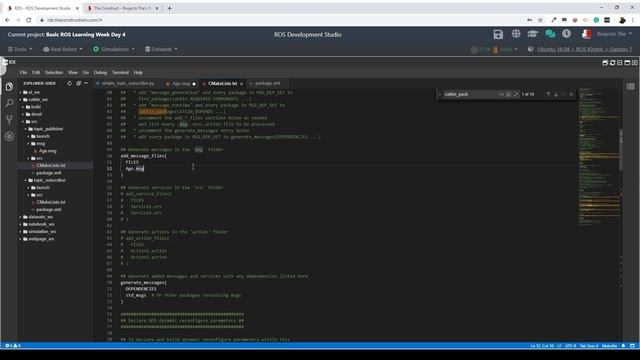Click the code minimap preview
The width and height of the screenshot is (640, 360).
pos(599,157)
